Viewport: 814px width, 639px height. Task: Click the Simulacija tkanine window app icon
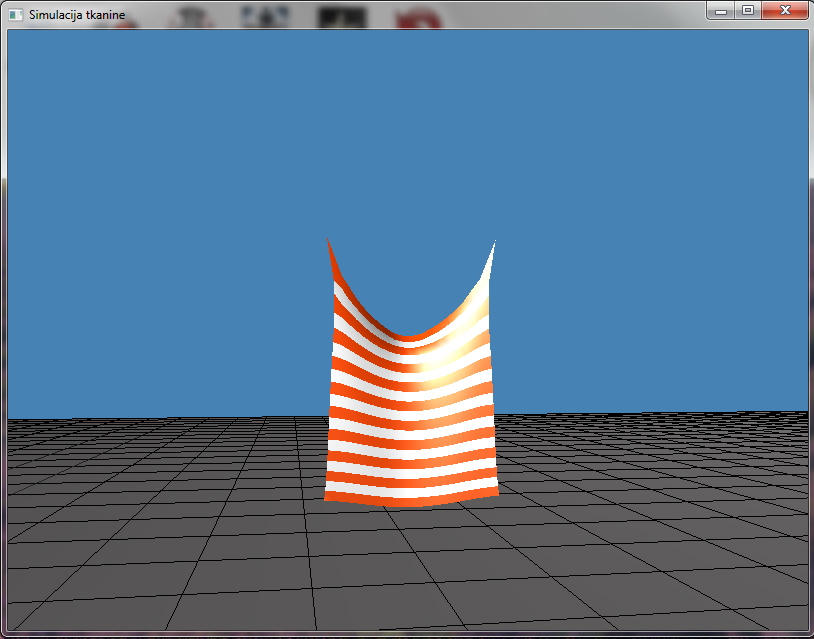(16, 15)
